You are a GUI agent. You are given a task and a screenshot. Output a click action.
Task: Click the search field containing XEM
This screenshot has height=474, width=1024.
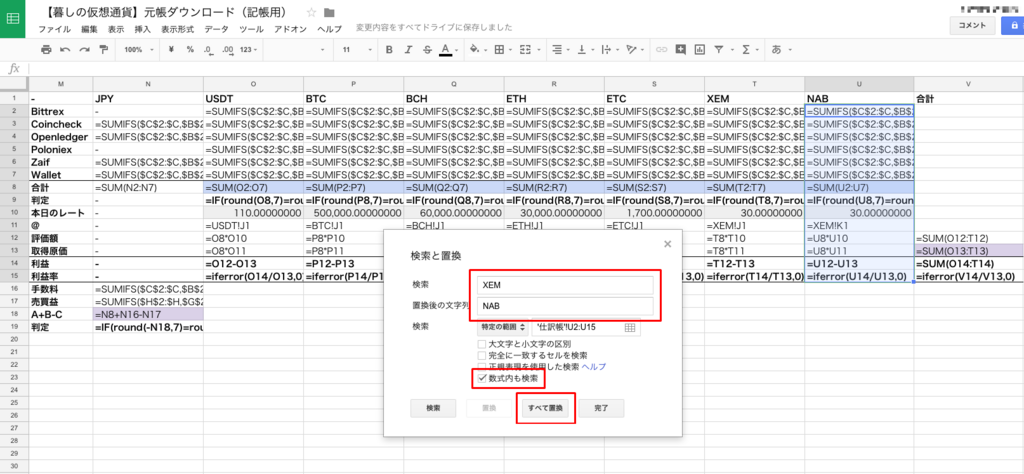pos(565,285)
